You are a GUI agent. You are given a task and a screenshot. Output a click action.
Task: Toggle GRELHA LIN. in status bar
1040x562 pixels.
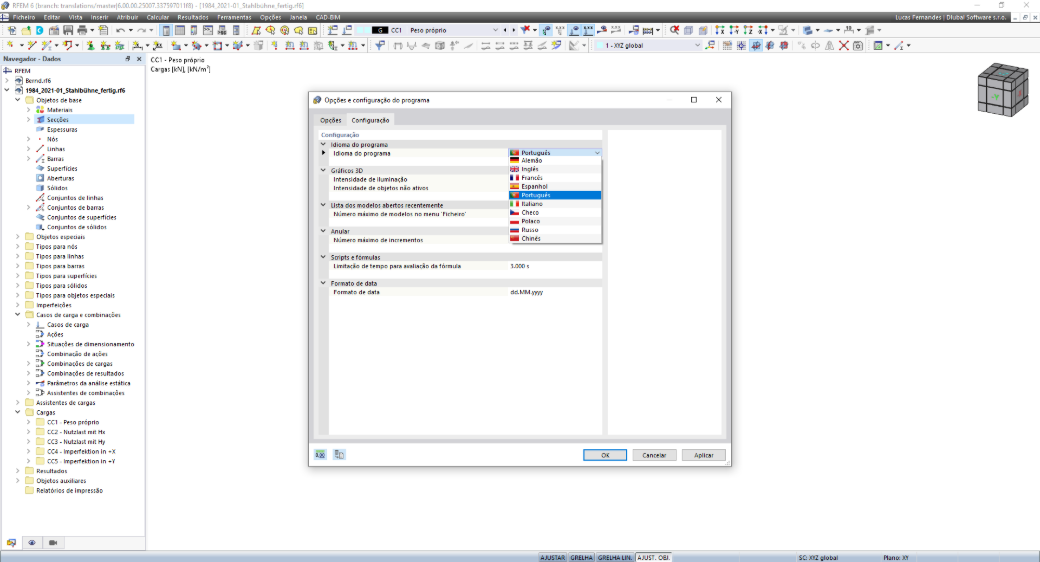tap(615, 557)
